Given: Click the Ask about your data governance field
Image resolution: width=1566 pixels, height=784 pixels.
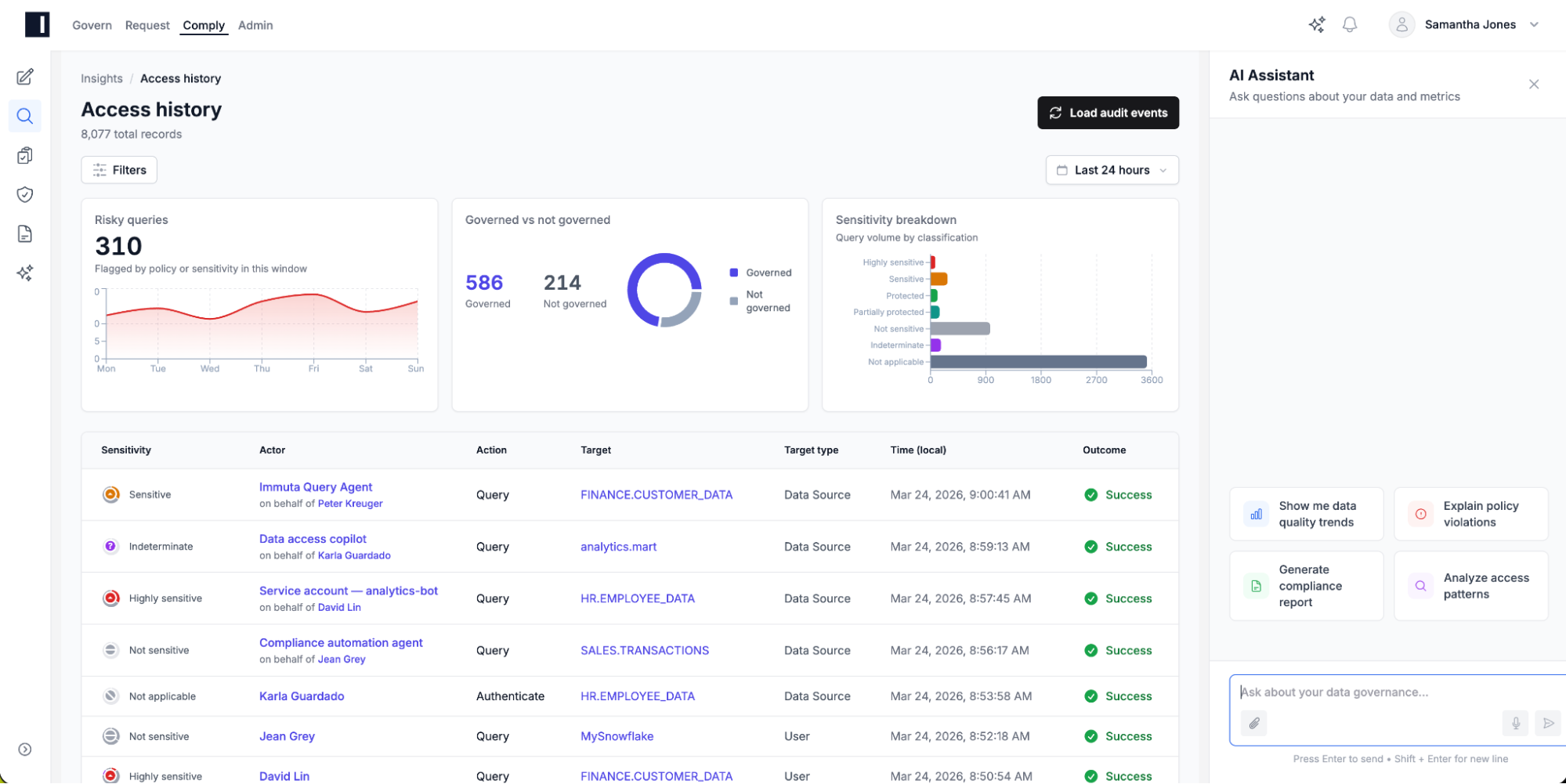Looking at the screenshot, I should (x=1379, y=692).
